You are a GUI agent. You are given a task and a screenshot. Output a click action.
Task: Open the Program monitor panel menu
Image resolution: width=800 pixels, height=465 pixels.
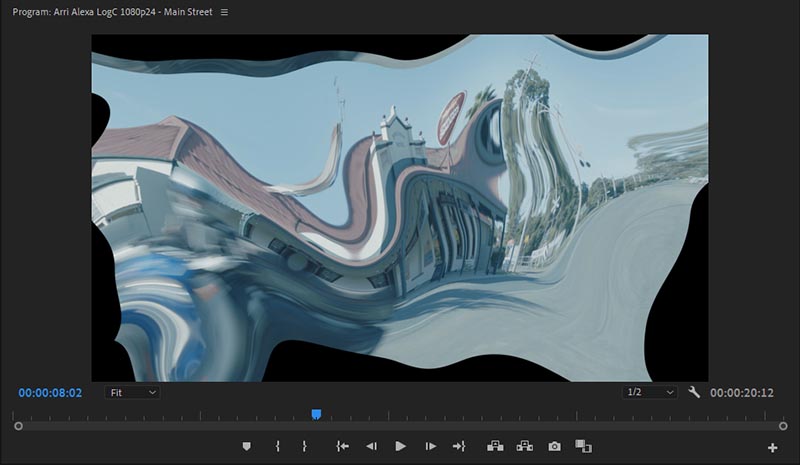click(x=224, y=12)
